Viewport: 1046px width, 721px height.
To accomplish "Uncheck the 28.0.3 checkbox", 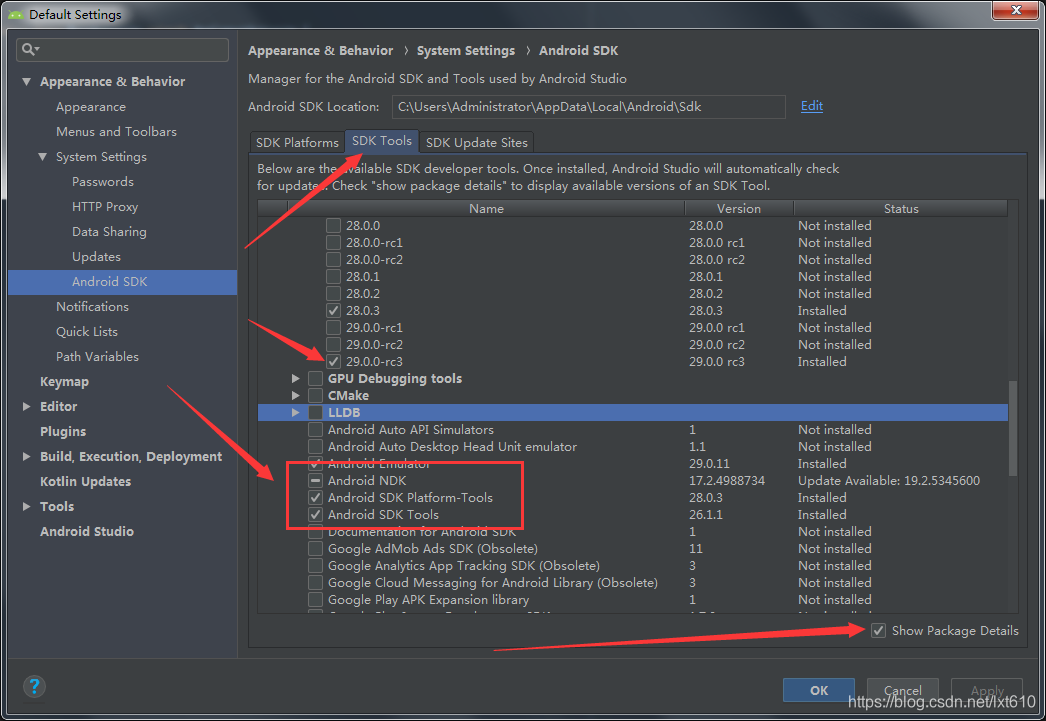I will [x=334, y=311].
